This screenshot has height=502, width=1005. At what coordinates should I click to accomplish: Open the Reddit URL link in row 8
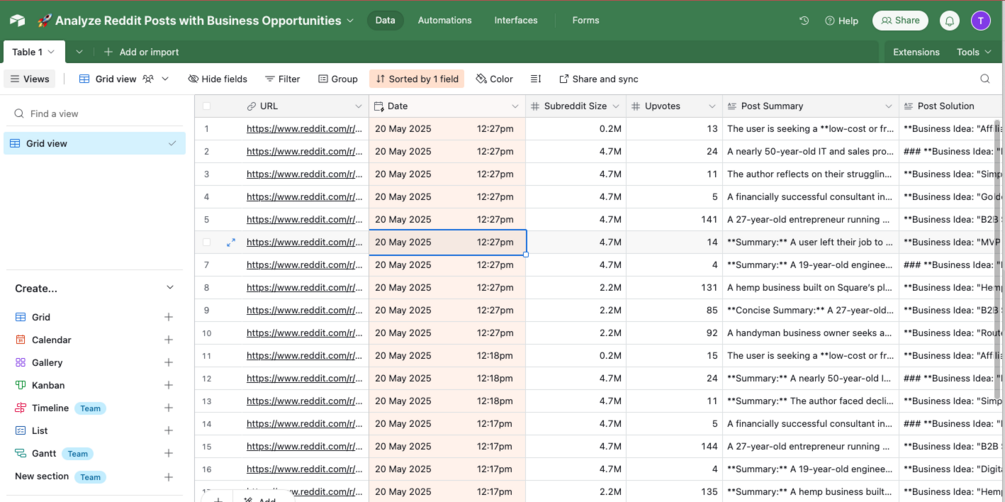click(x=304, y=288)
